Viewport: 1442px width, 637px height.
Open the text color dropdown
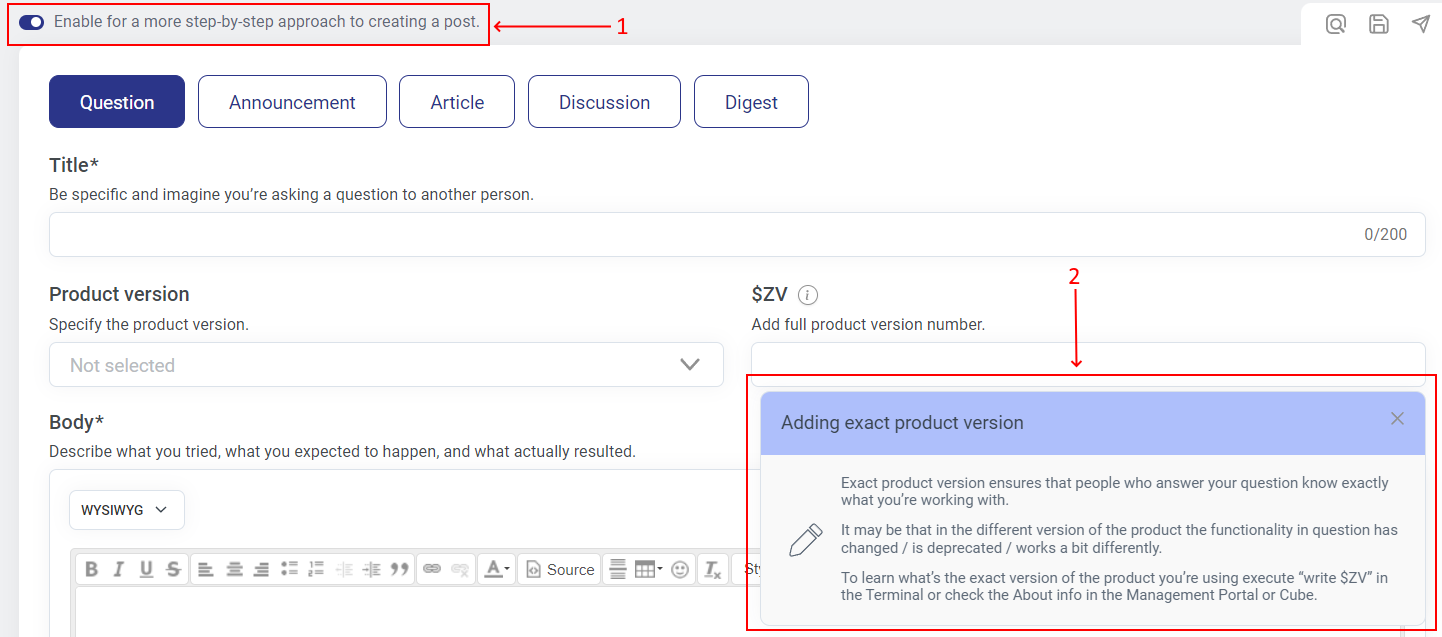coord(497,569)
